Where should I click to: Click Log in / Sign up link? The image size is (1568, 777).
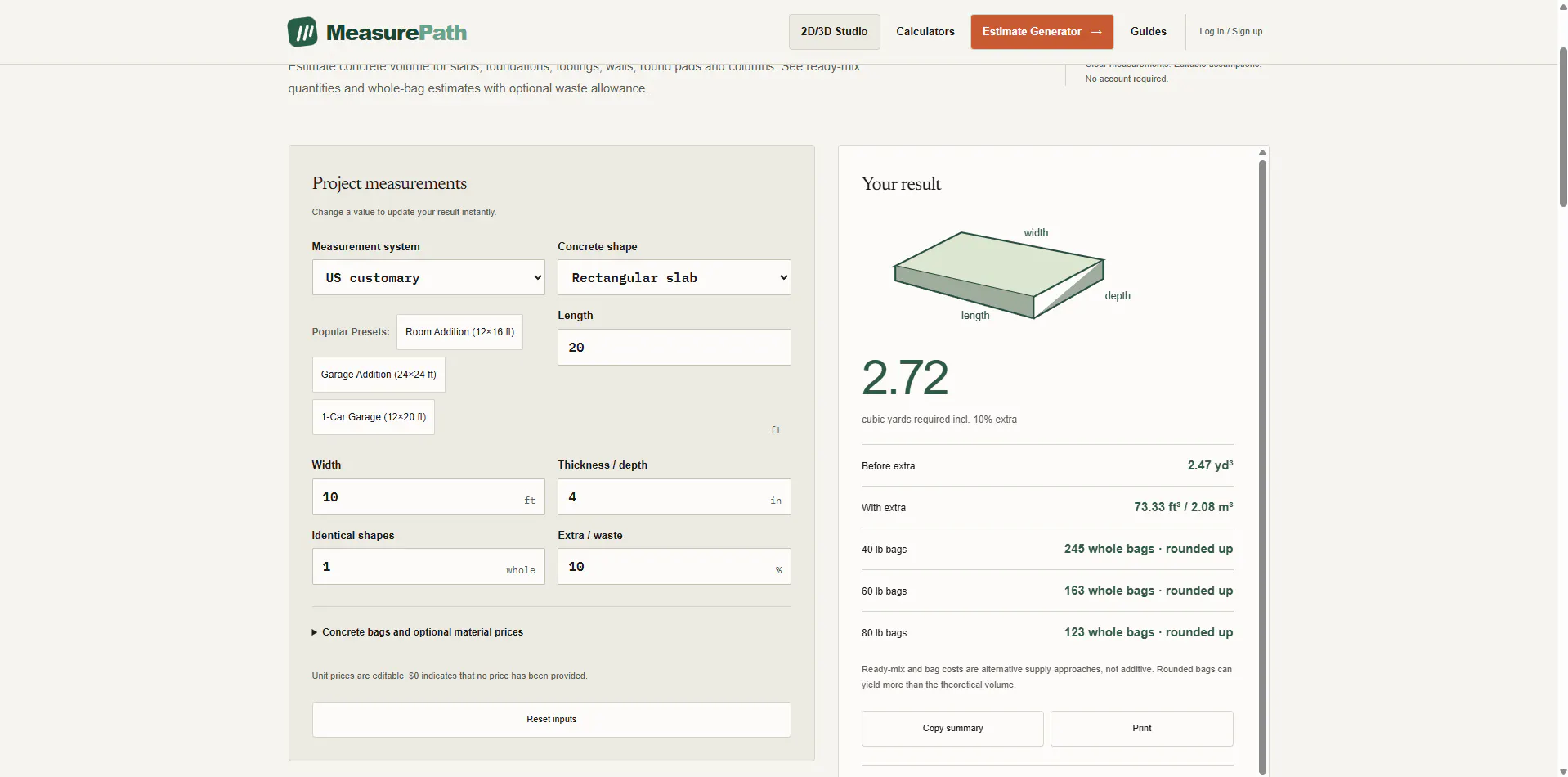[x=1230, y=32]
